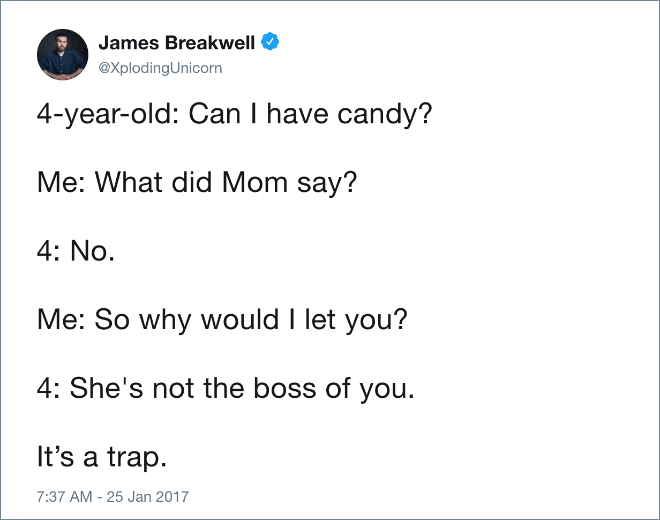Click the '4: No.' reply line
Screen dimensions: 660x520
tap(76, 251)
